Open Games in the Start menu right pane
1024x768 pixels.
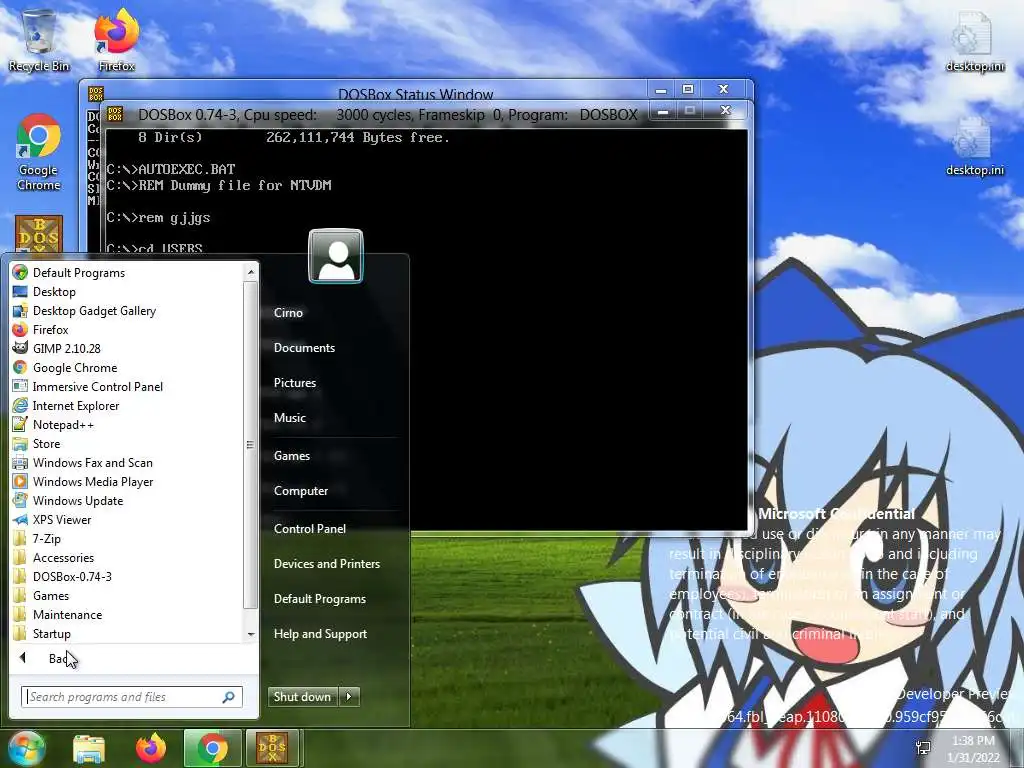pos(291,456)
